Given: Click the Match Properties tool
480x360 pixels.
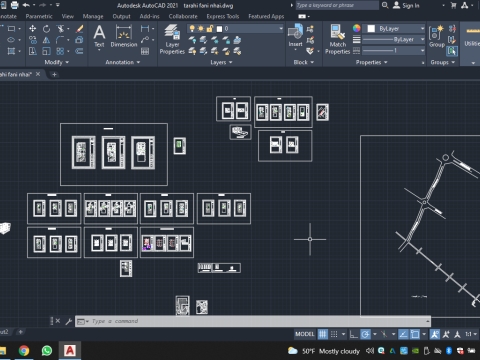Looking at the screenshot, I should 337,39.
